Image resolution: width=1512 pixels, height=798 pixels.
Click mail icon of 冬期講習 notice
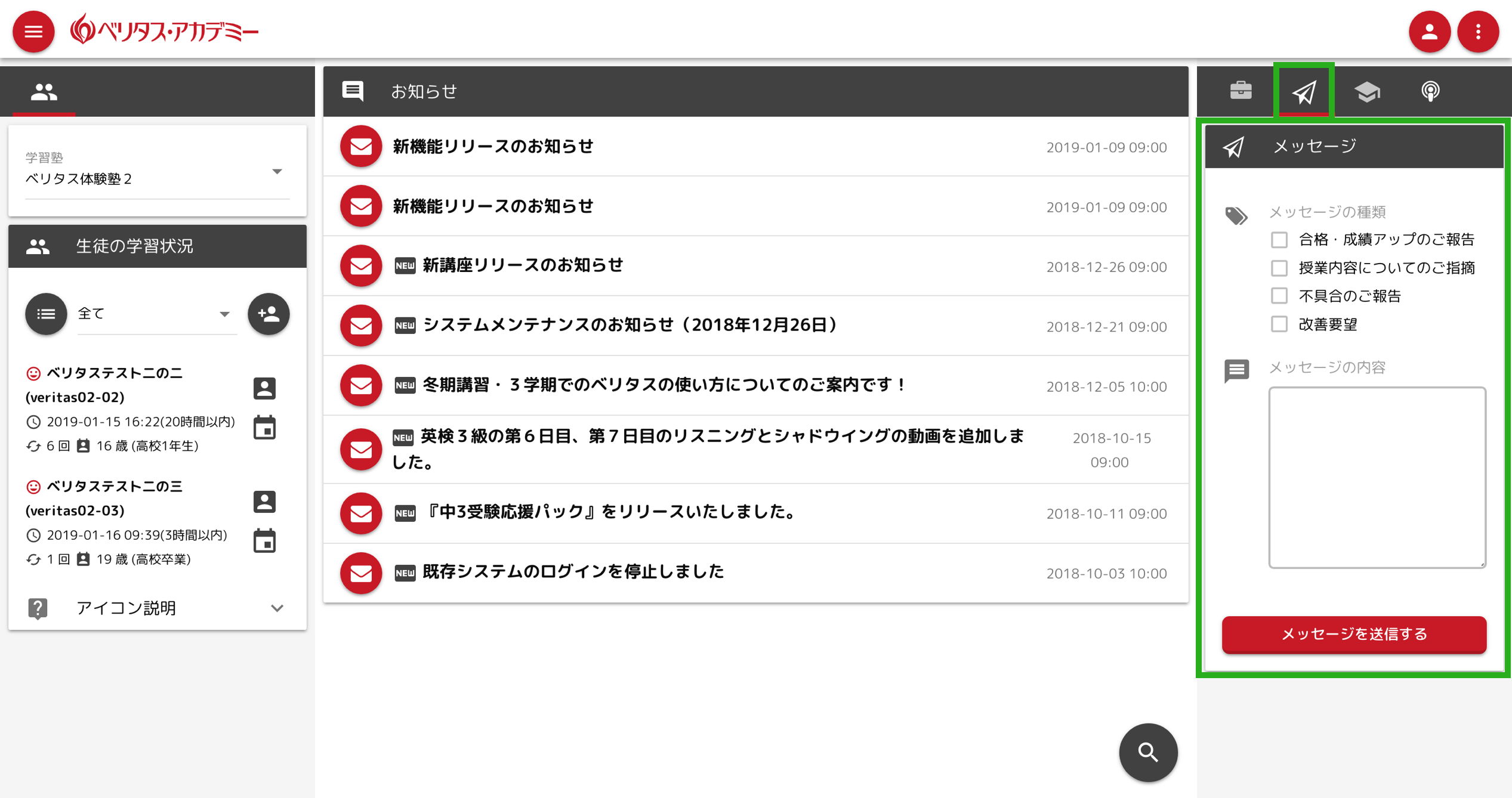pyautogui.click(x=361, y=385)
